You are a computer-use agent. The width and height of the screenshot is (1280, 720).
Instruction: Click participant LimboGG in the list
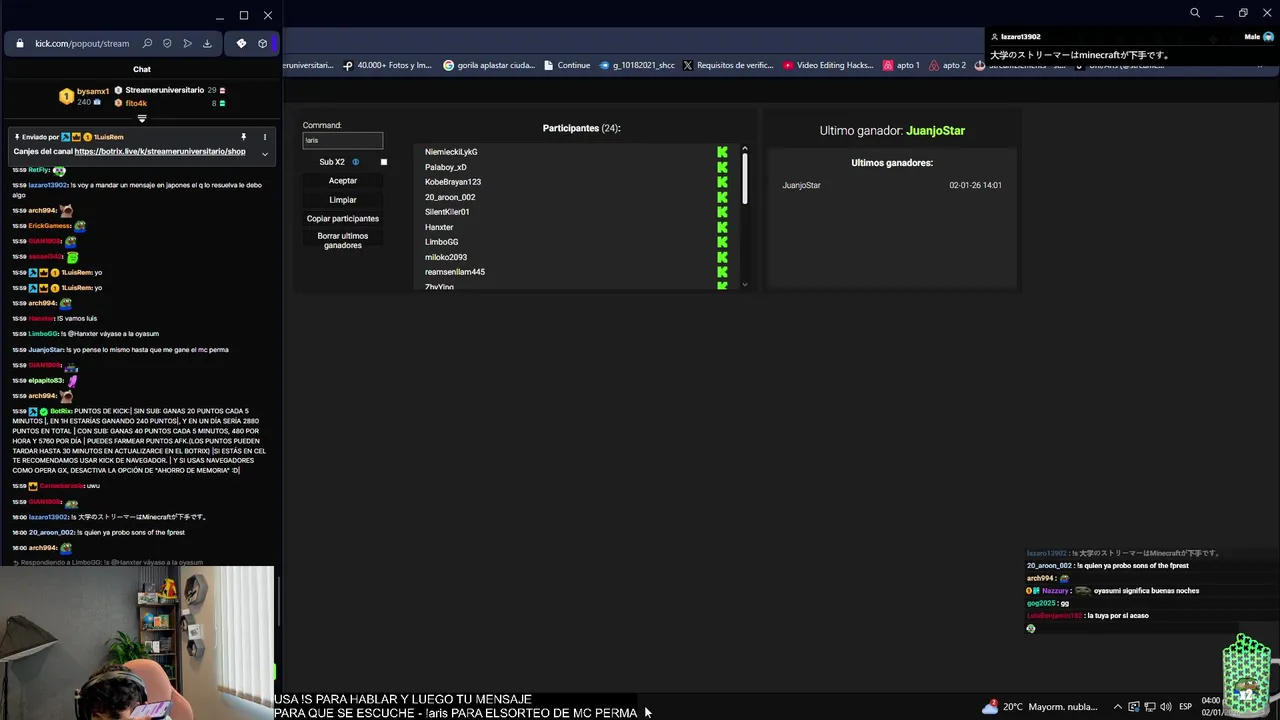click(441, 242)
